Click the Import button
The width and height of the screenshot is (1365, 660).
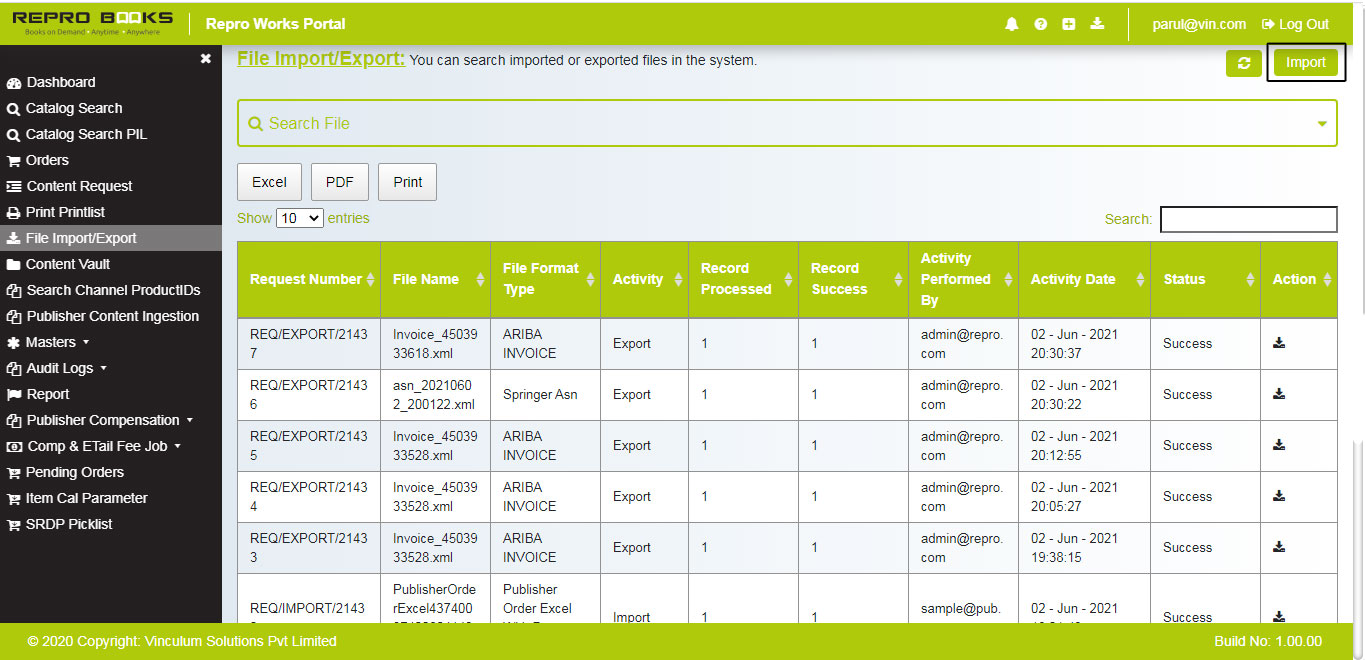(x=1306, y=62)
